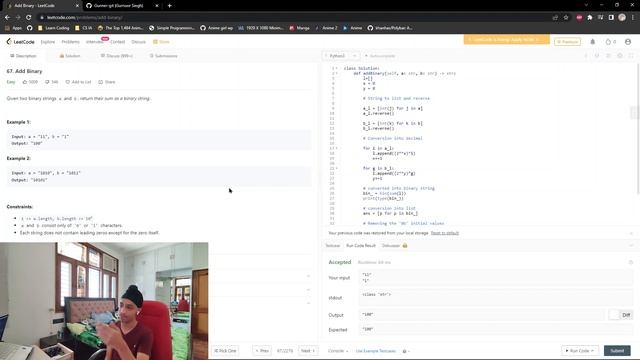Add problem to list heart icon
This screenshot has height=360, width=640.
pos(68,82)
